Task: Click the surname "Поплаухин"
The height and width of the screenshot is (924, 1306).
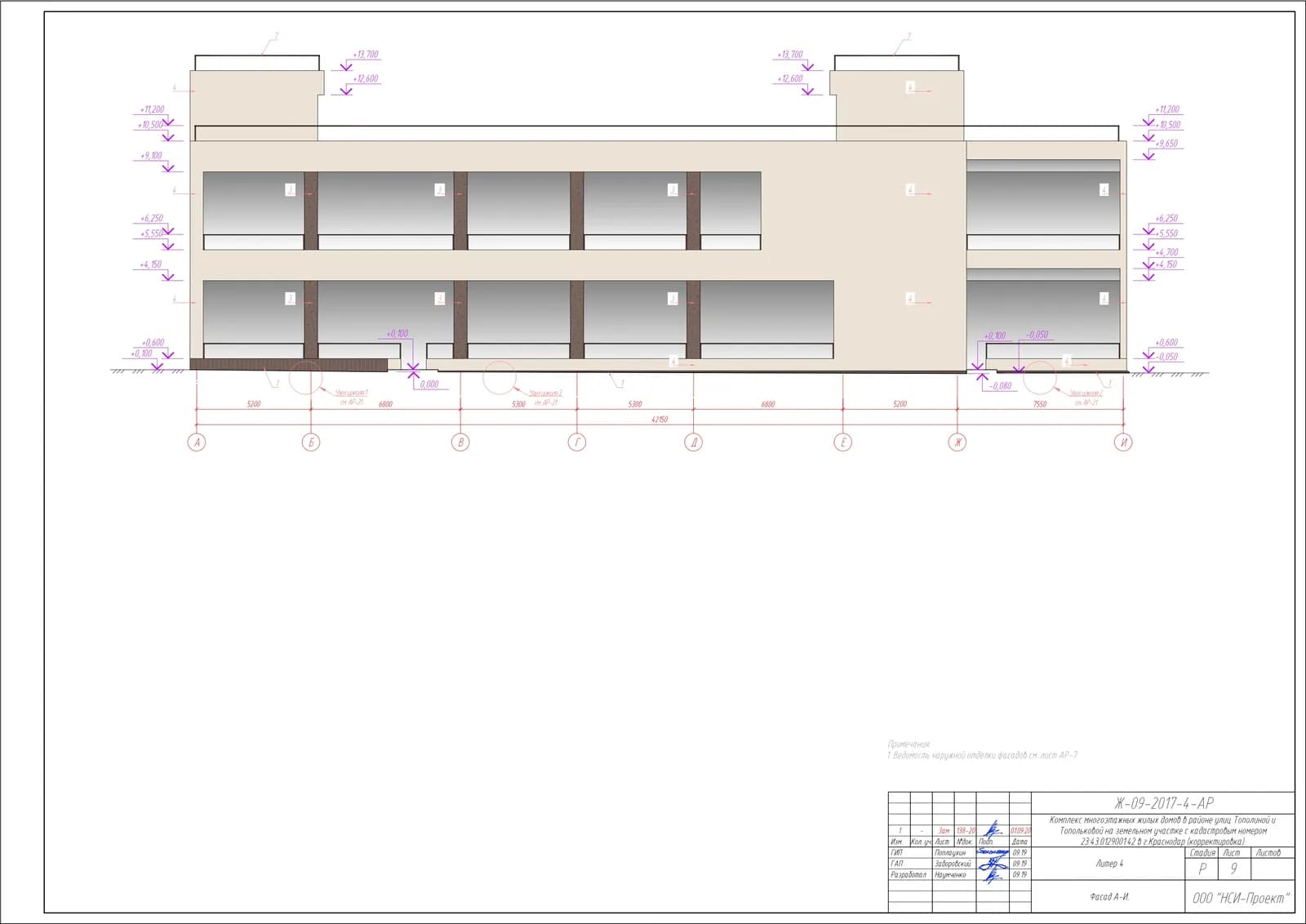Action: [950, 853]
